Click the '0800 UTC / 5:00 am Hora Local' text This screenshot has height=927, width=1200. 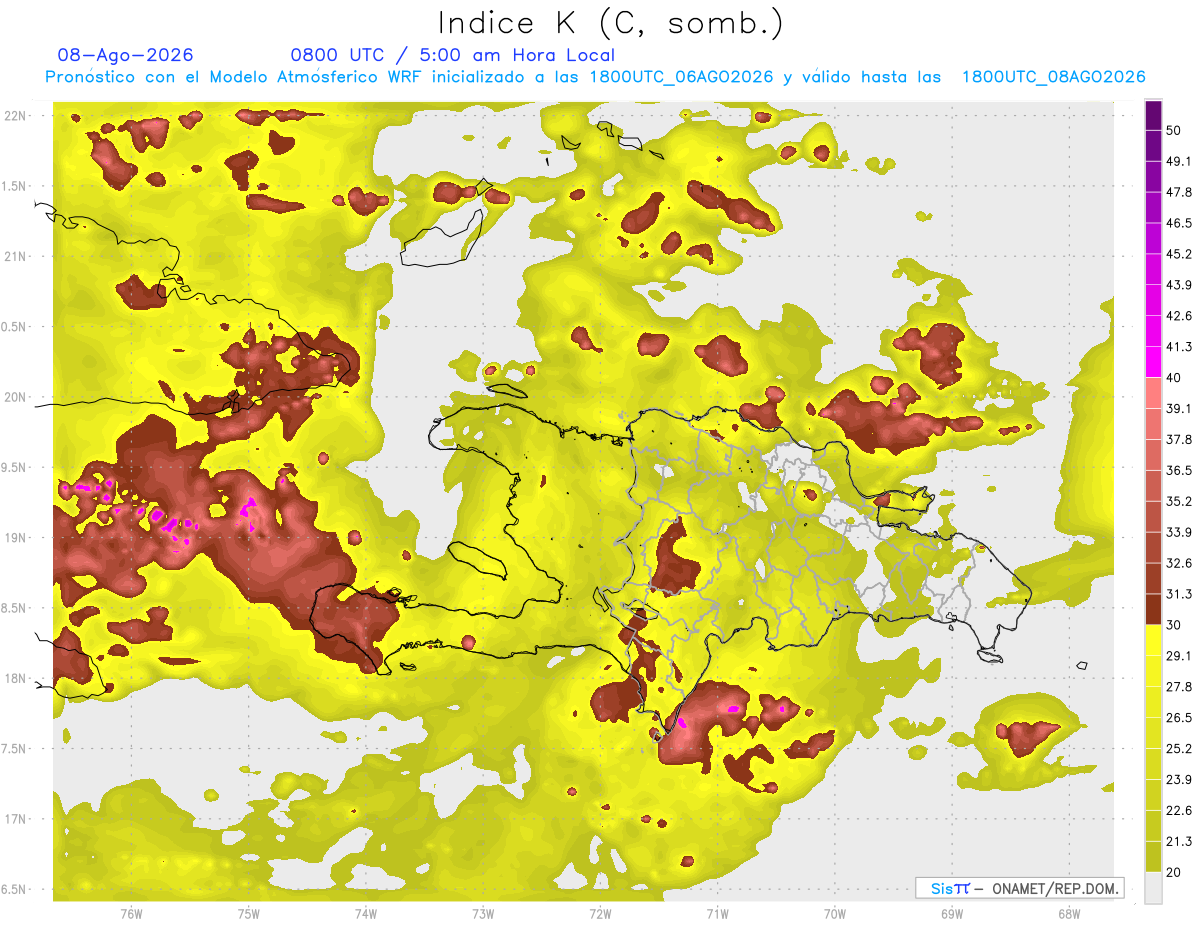pyautogui.click(x=453, y=55)
